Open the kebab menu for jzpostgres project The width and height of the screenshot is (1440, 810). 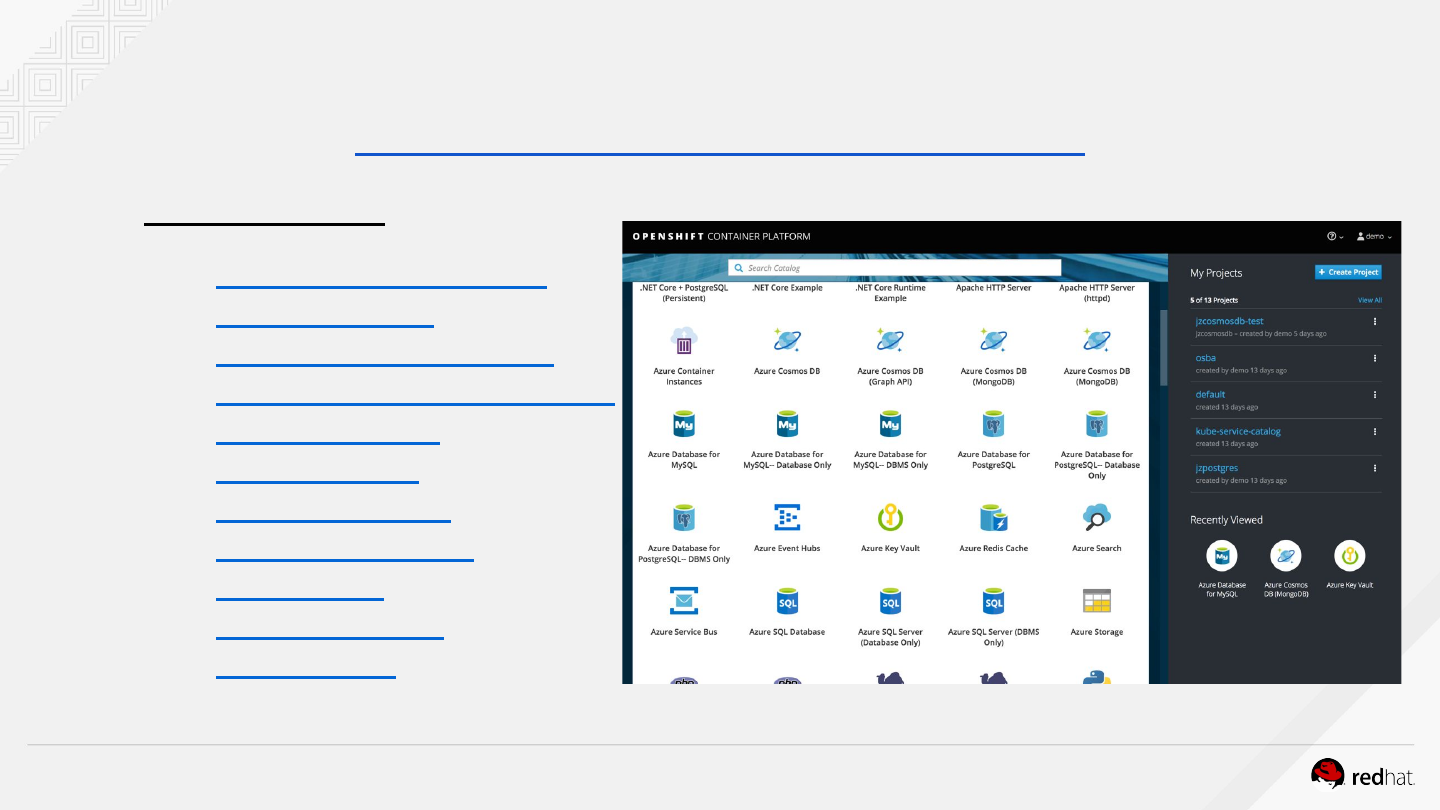1375,468
